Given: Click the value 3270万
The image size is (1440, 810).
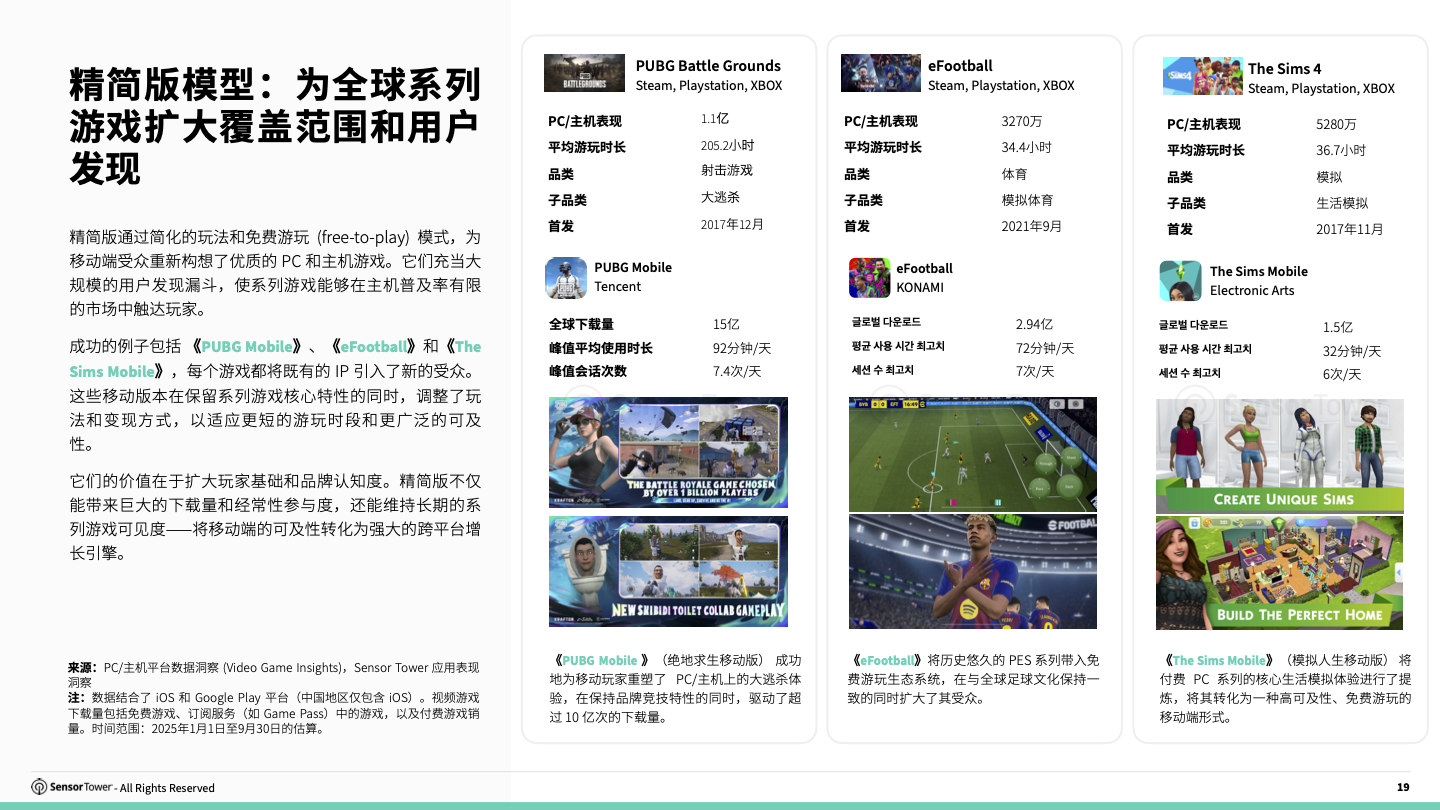Looking at the screenshot, I should 1022,121.
